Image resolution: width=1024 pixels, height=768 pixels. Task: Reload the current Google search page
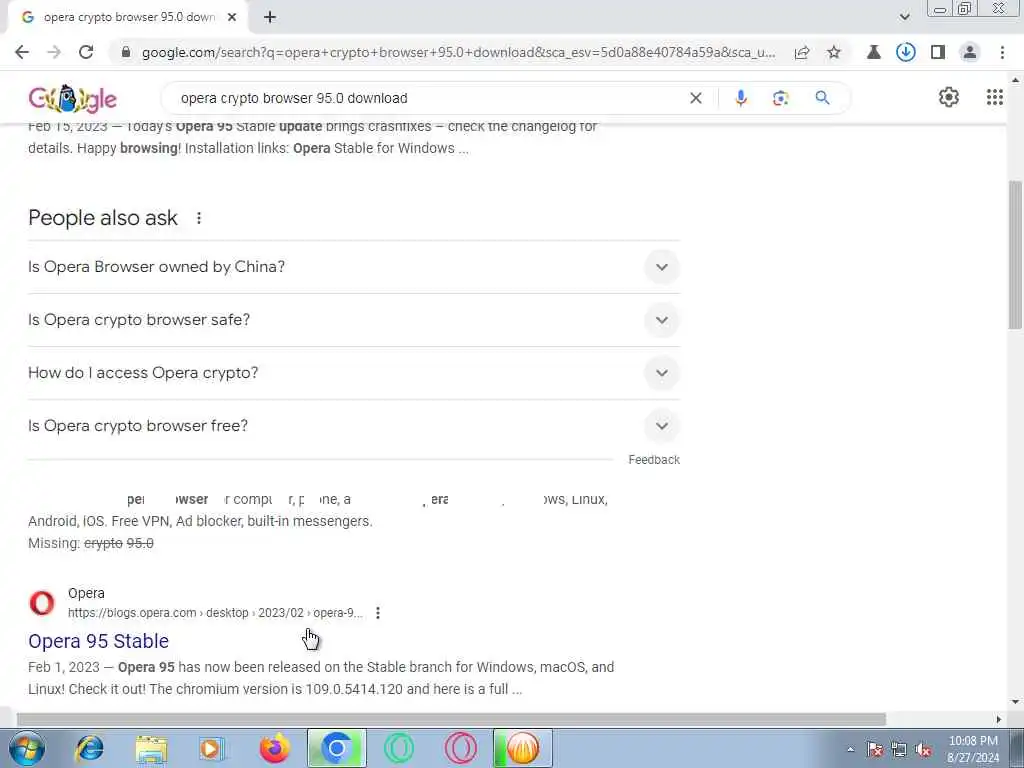click(86, 52)
